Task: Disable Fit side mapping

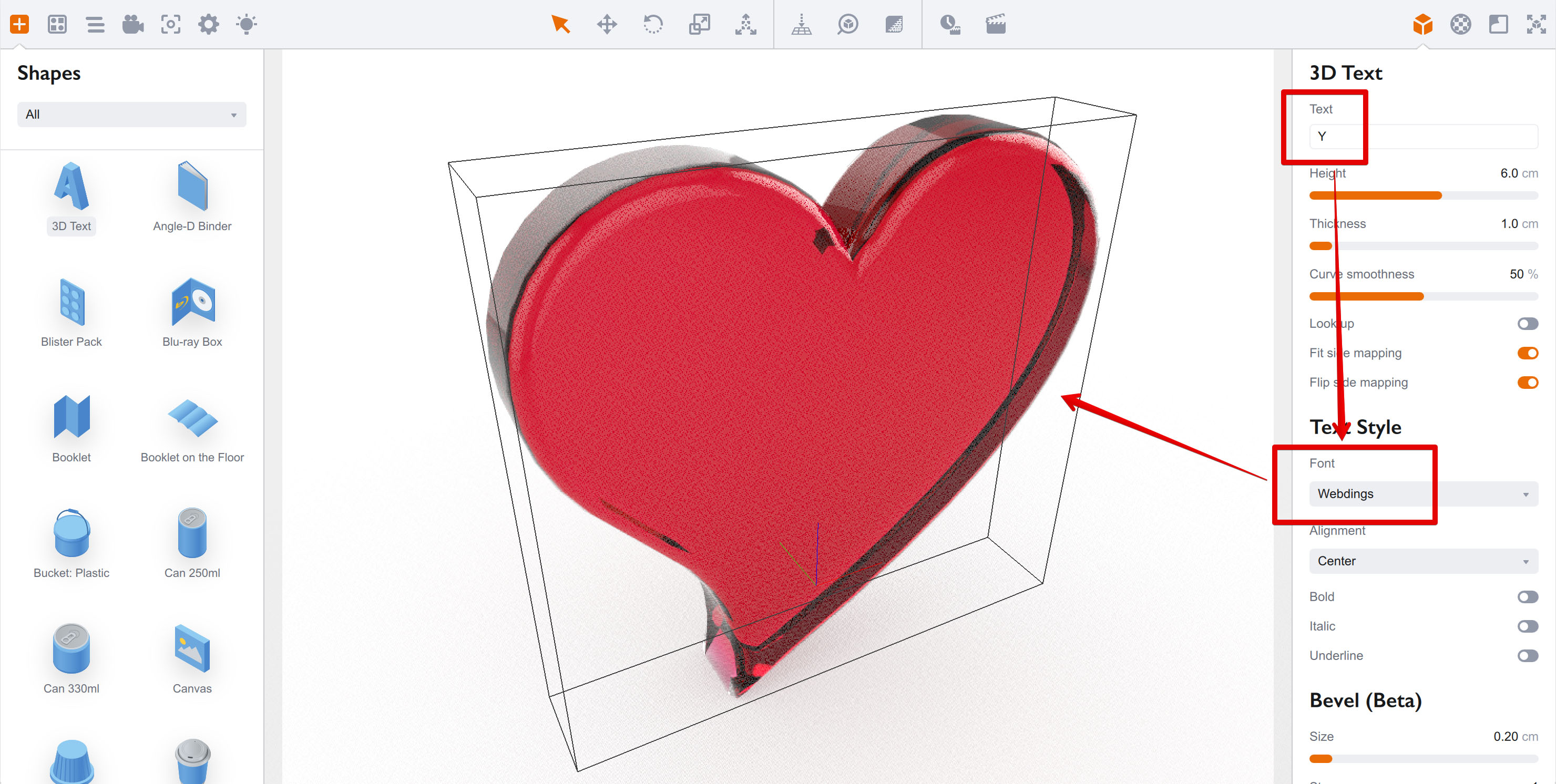Action: 1528,353
